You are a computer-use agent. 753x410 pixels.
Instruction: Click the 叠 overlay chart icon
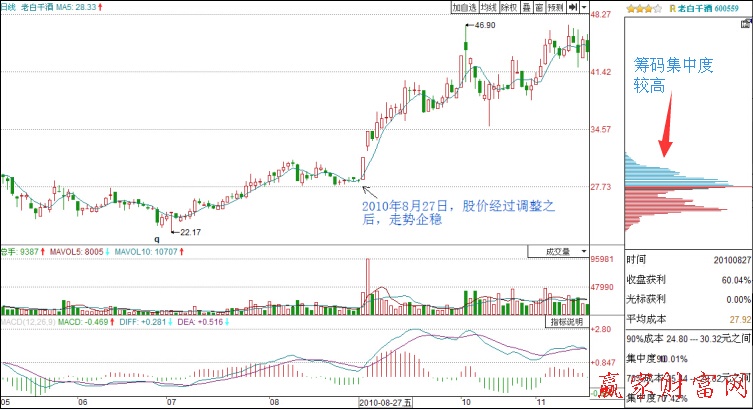point(525,7)
